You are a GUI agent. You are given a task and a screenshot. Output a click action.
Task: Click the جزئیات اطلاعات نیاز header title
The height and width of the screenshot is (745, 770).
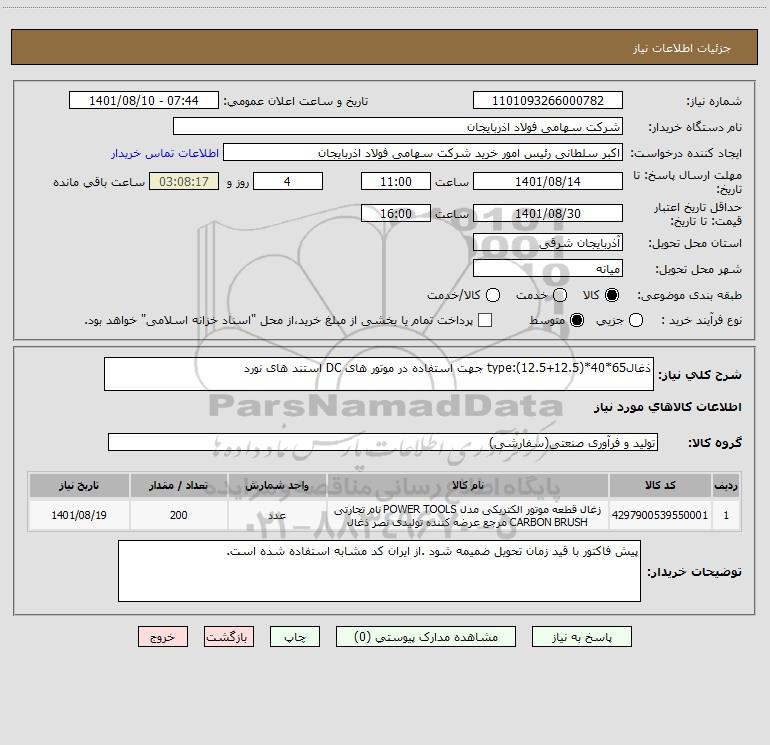tap(682, 48)
